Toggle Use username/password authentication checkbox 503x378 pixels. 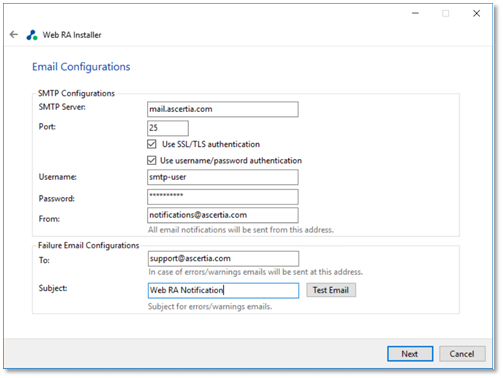pyautogui.click(x=152, y=160)
